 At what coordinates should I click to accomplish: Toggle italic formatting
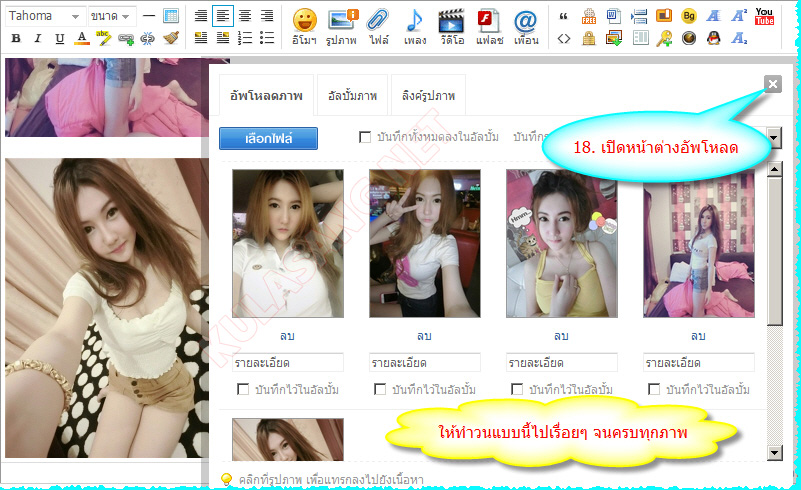click(x=38, y=38)
